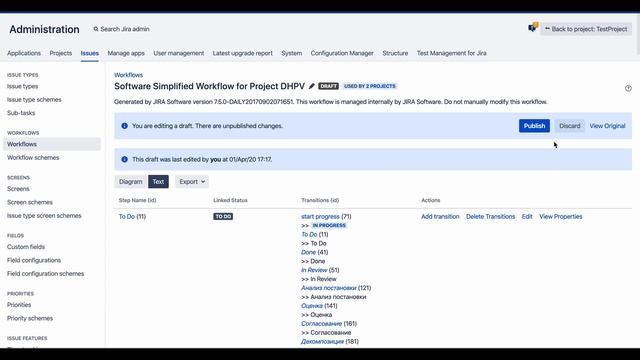This screenshot has width=640, height=360.
Task: Open the Structure tab
Action: coord(395,53)
